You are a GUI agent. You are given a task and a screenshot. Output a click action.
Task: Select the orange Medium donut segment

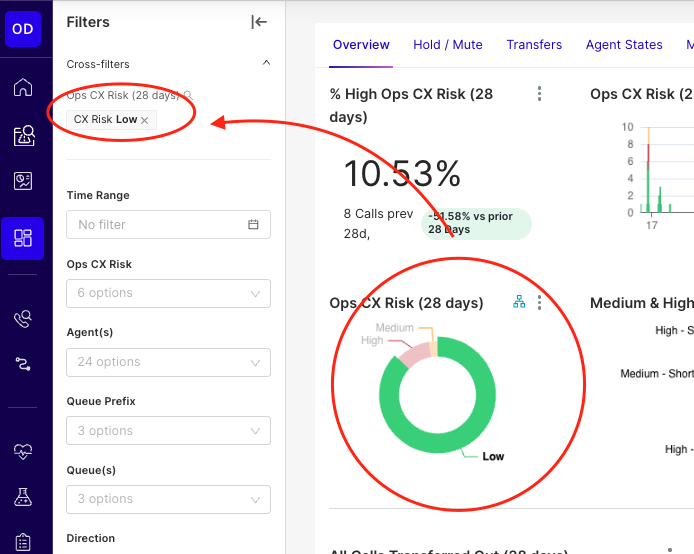click(433, 348)
